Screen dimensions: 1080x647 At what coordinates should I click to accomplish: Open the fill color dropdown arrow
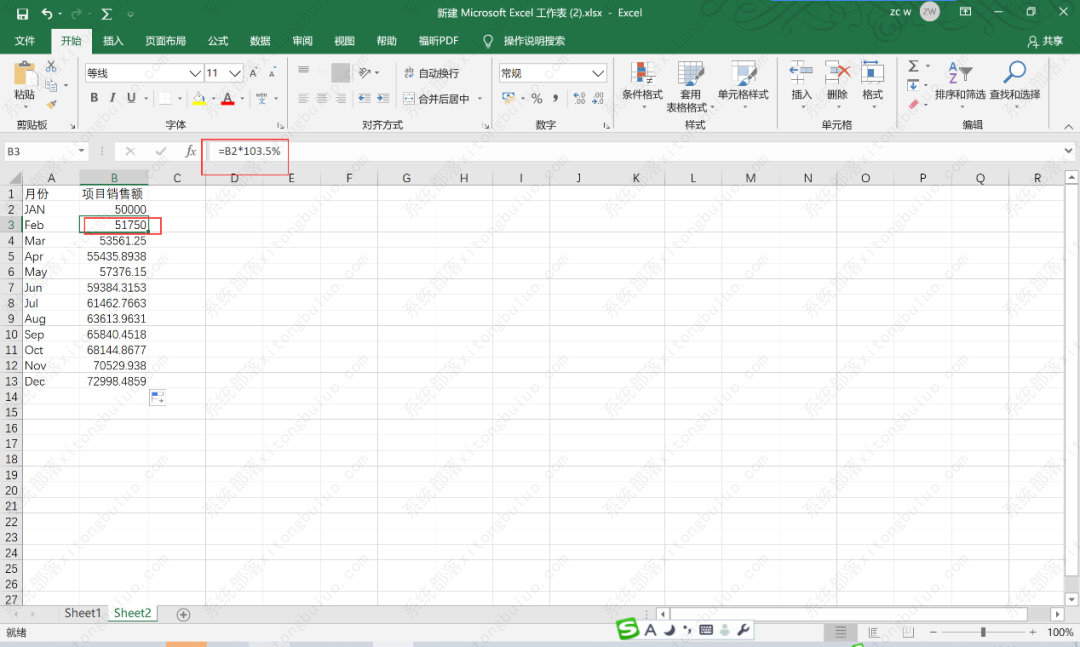[213, 97]
